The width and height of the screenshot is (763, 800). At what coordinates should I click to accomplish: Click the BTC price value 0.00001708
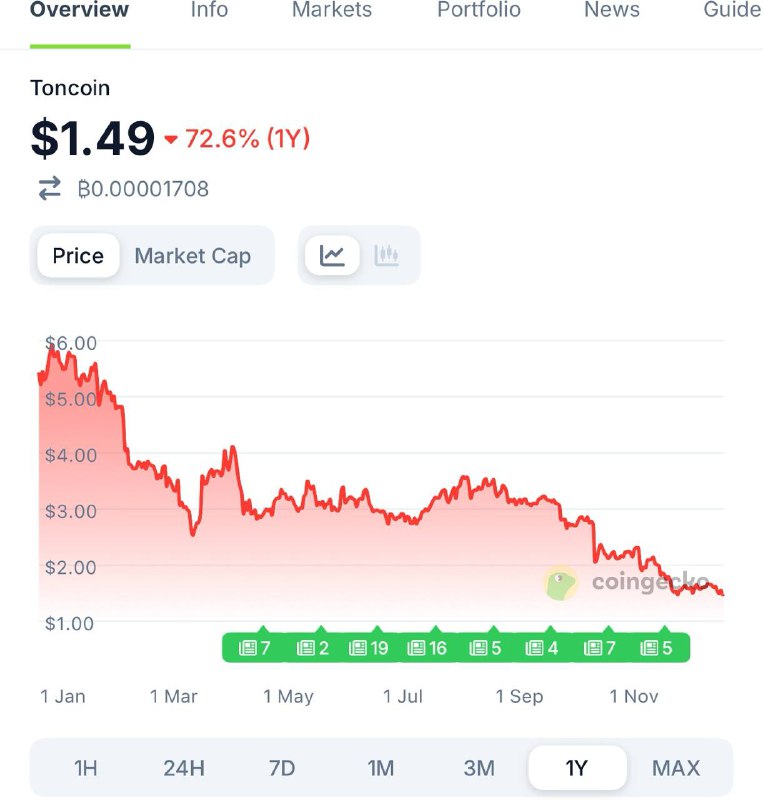[143, 188]
